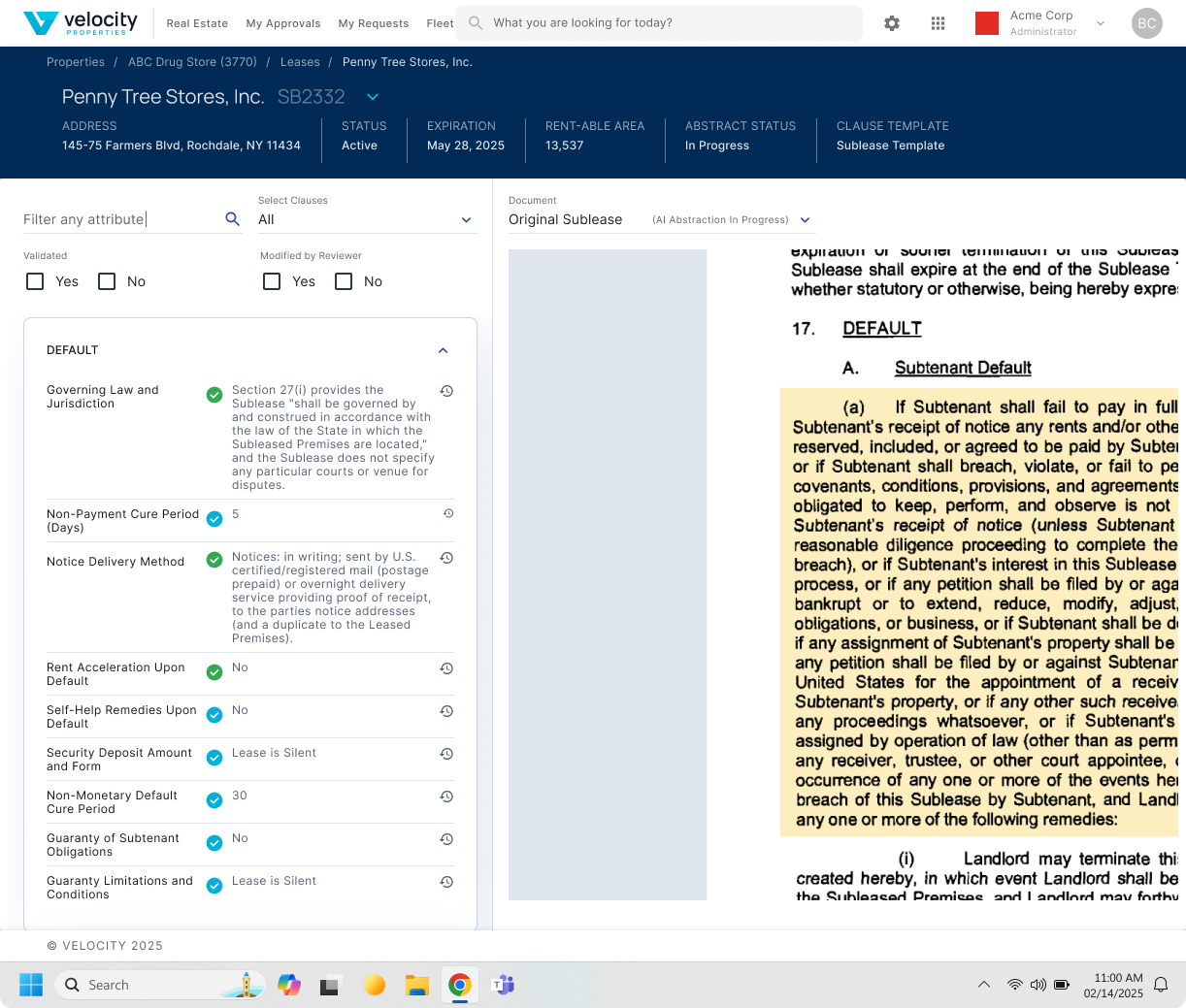The height and width of the screenshot is (1008, 1186).
Task: Open the Fleet menu
Action: (x=440, y=23)
